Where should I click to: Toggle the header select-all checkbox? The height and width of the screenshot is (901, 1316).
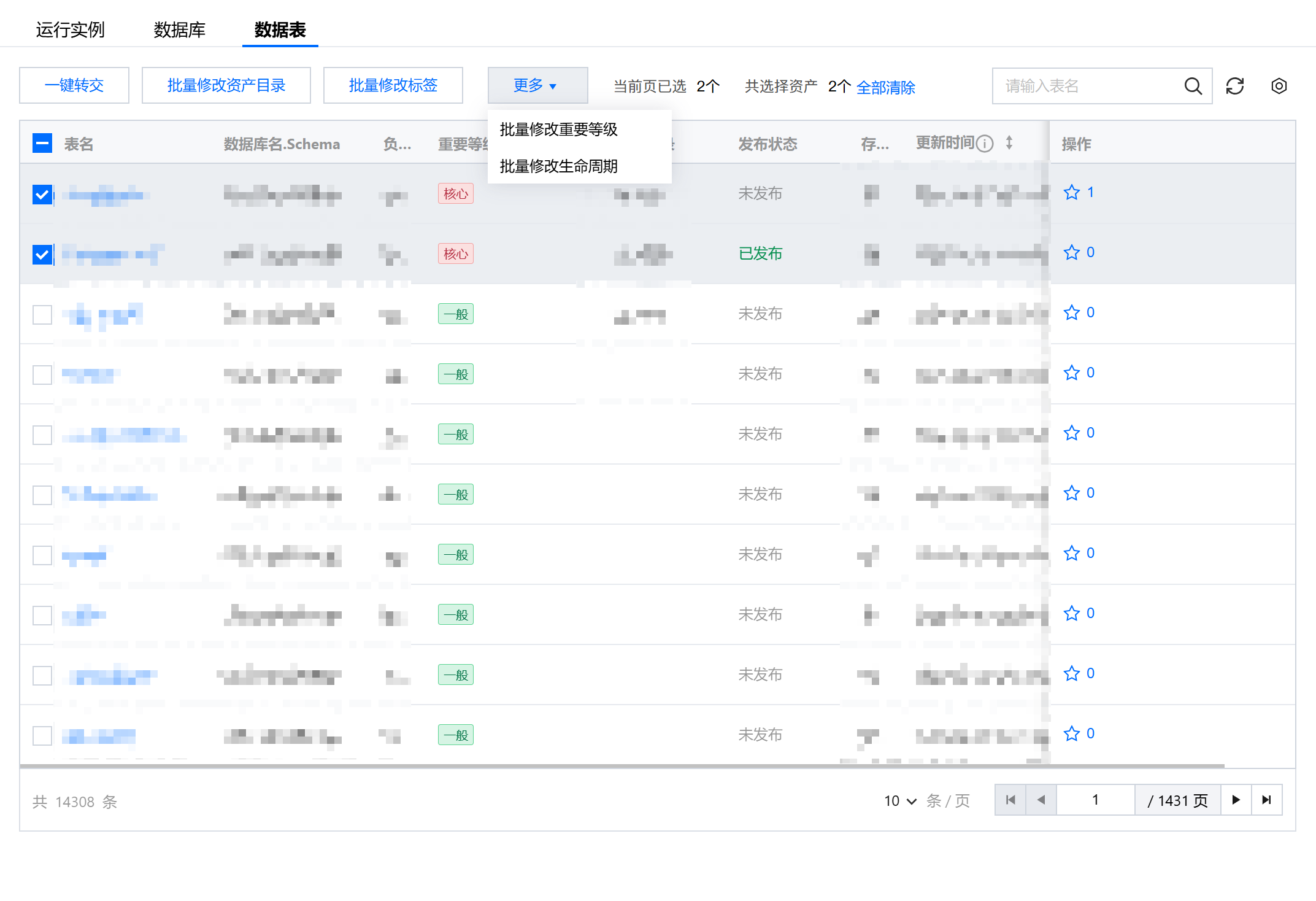click(x=42, y=144)
